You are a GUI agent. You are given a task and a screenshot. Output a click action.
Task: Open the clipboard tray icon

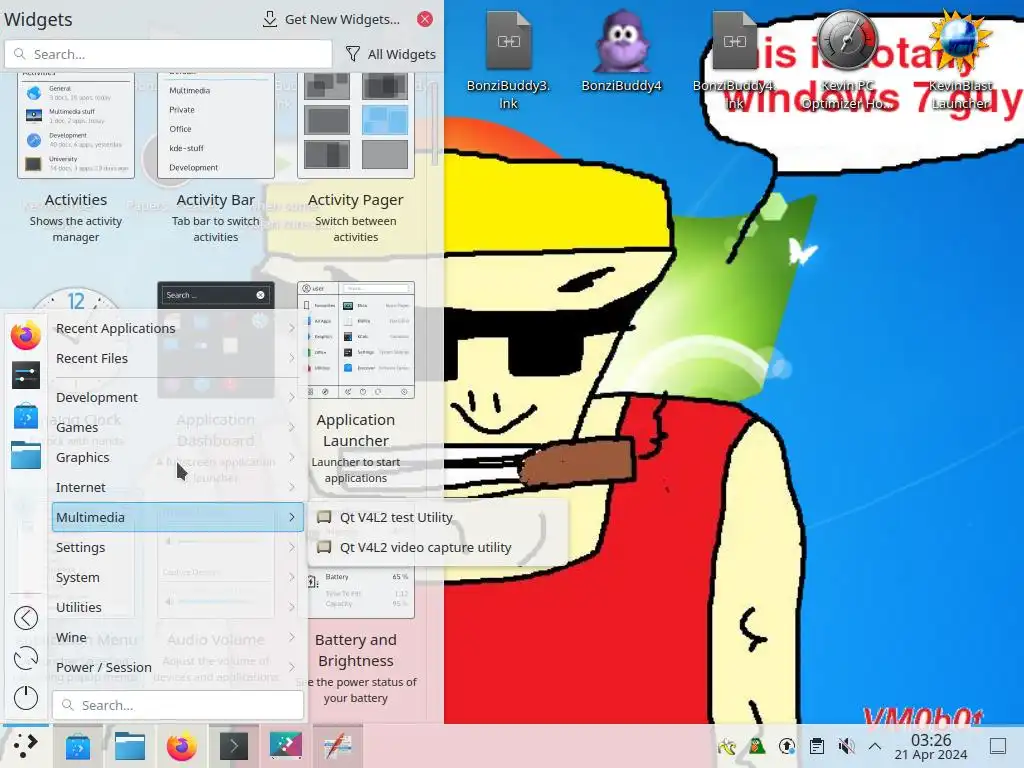(x=816, y=746)
